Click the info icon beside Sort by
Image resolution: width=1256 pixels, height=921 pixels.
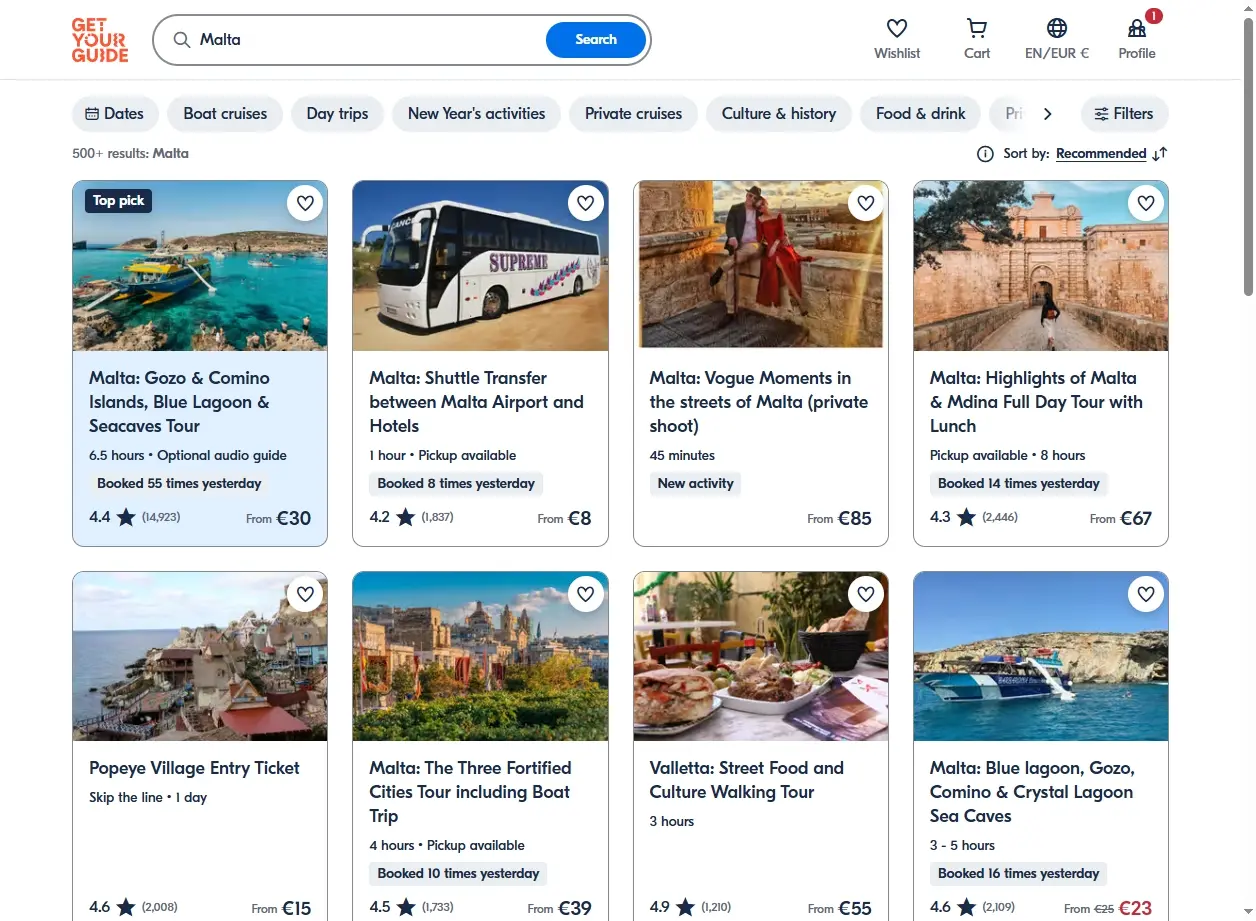click(985, 154)
